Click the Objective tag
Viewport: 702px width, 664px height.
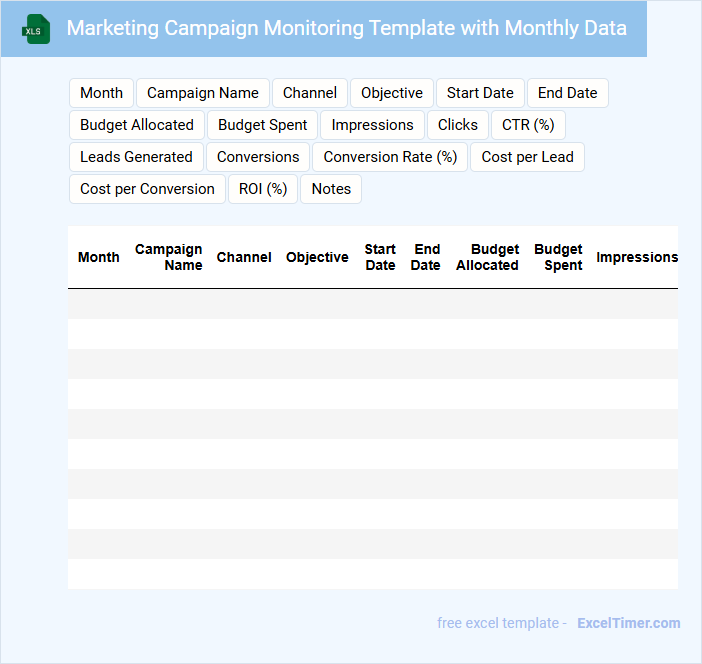click(x=392, y=93)
